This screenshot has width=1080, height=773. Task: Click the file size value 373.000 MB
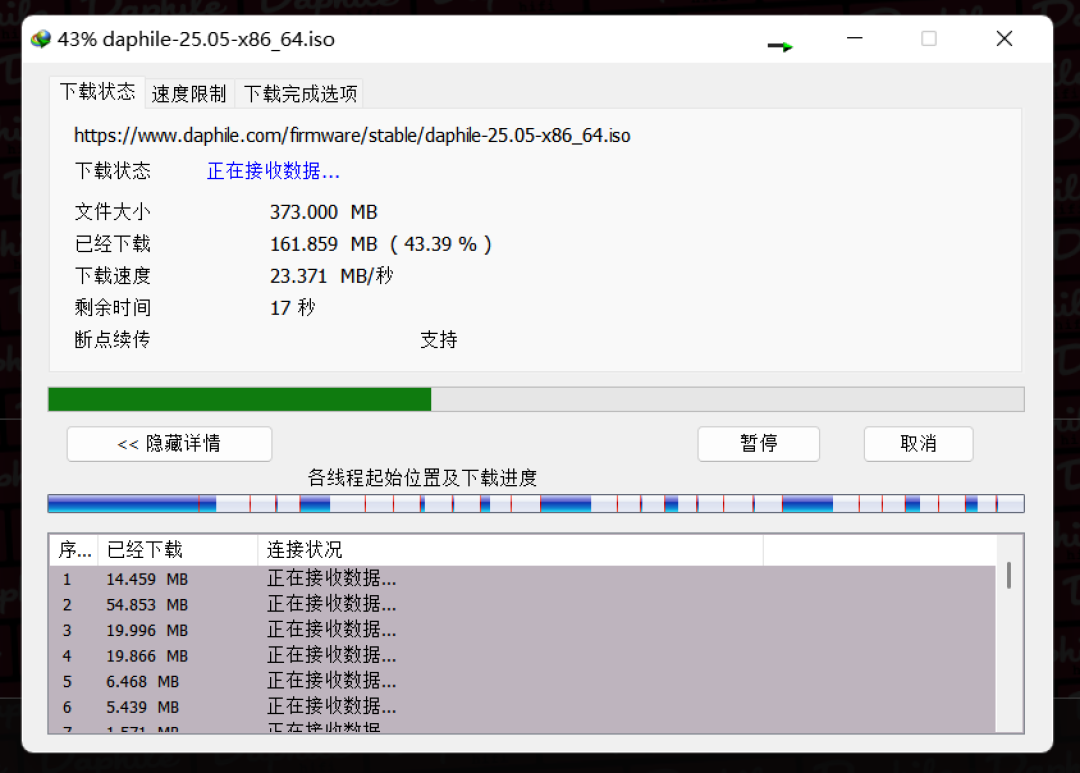[324, 212]
